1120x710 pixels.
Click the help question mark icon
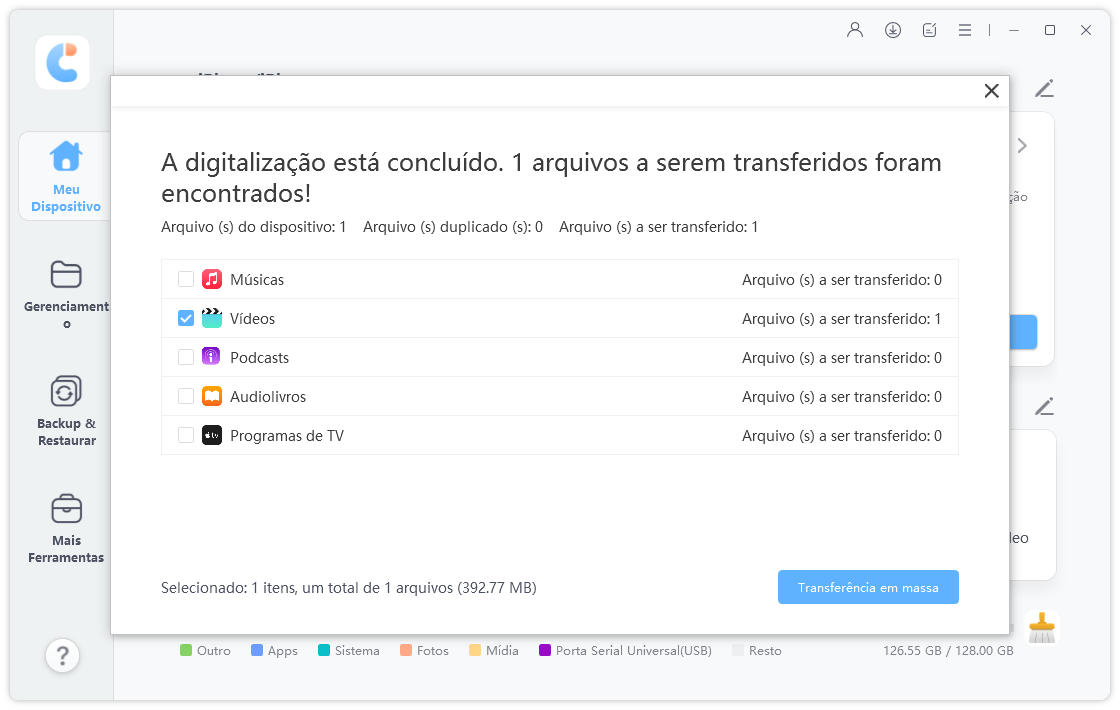tap(62, 656)
